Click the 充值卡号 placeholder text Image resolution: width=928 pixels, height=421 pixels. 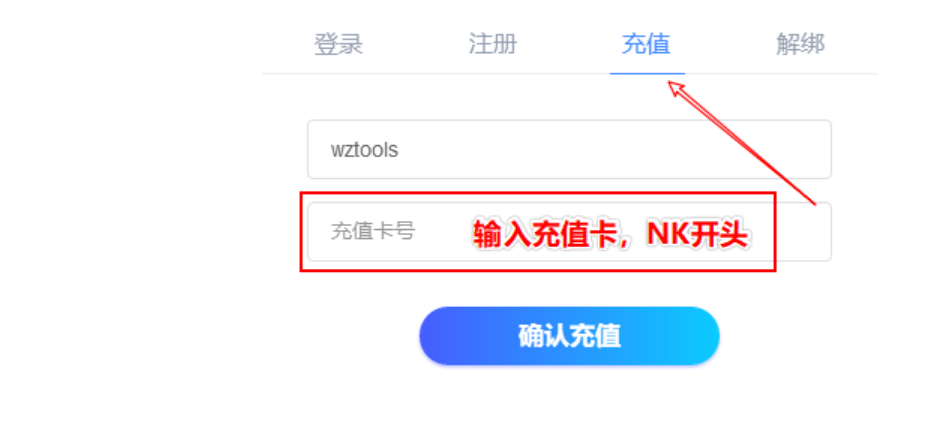click(x=373, y=232)
